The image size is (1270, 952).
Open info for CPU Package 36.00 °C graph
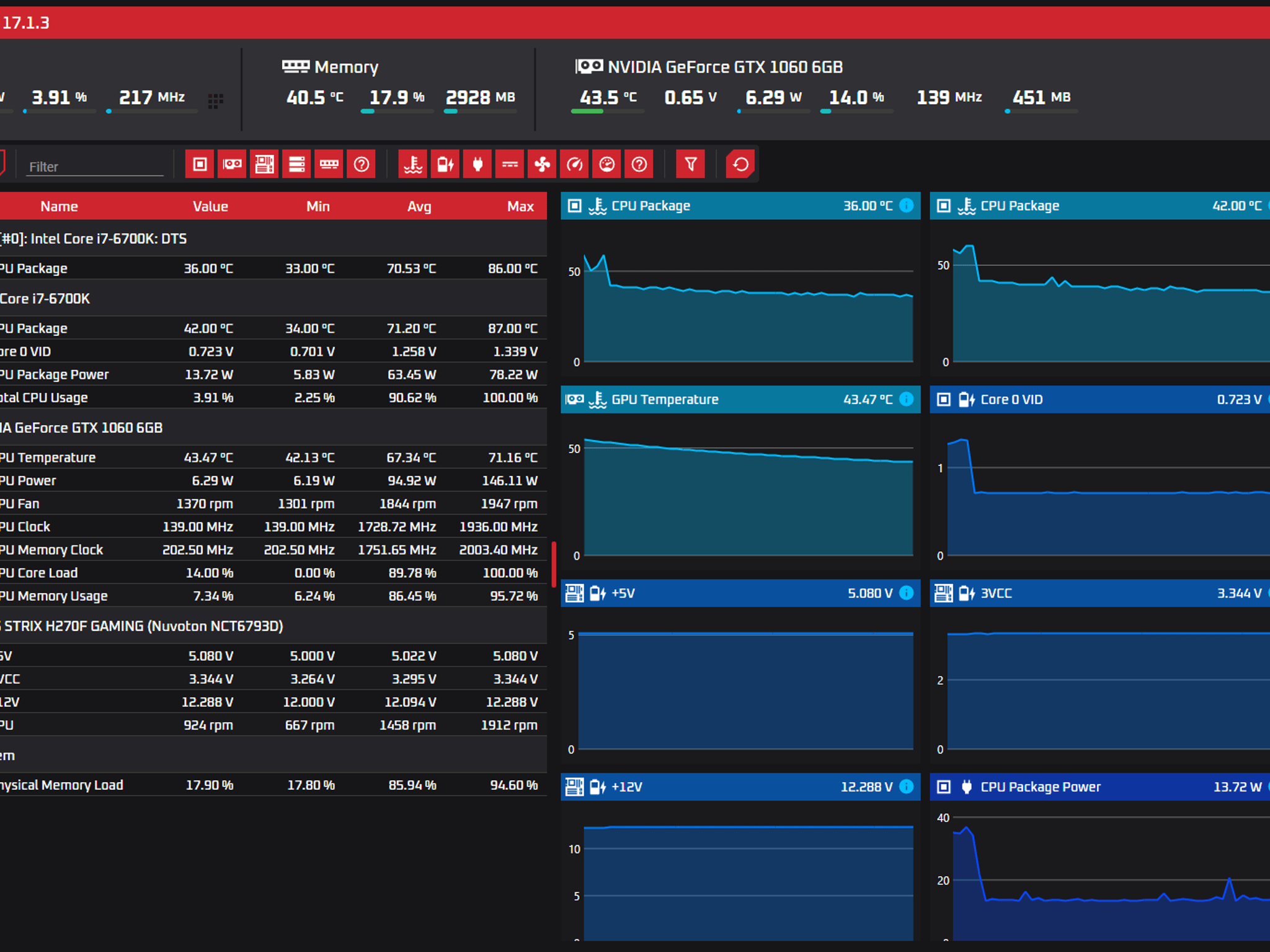pos(906,206)
